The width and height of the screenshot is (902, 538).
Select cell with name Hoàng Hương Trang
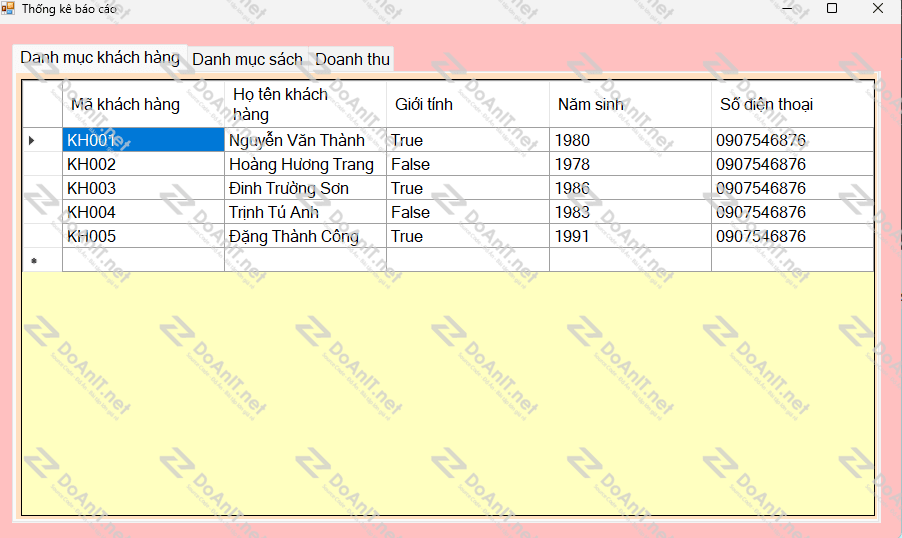point(305,164)
